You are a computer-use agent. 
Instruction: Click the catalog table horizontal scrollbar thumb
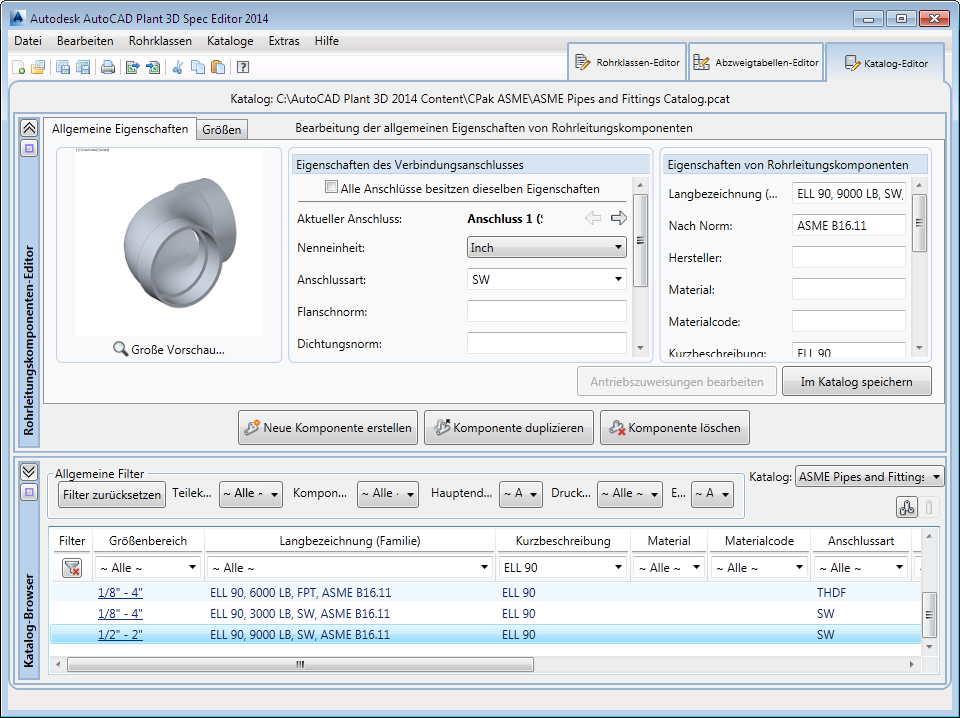pos(300,664)
